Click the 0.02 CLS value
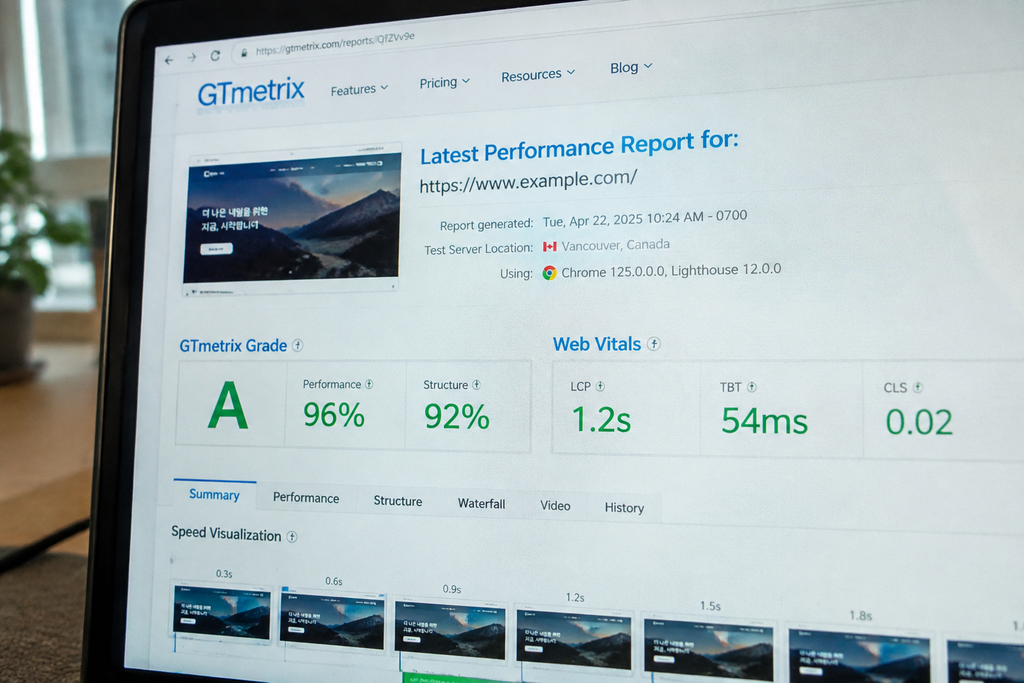Image resolution: width=1024 pixels, height=683 pixels. pos(919,422)
